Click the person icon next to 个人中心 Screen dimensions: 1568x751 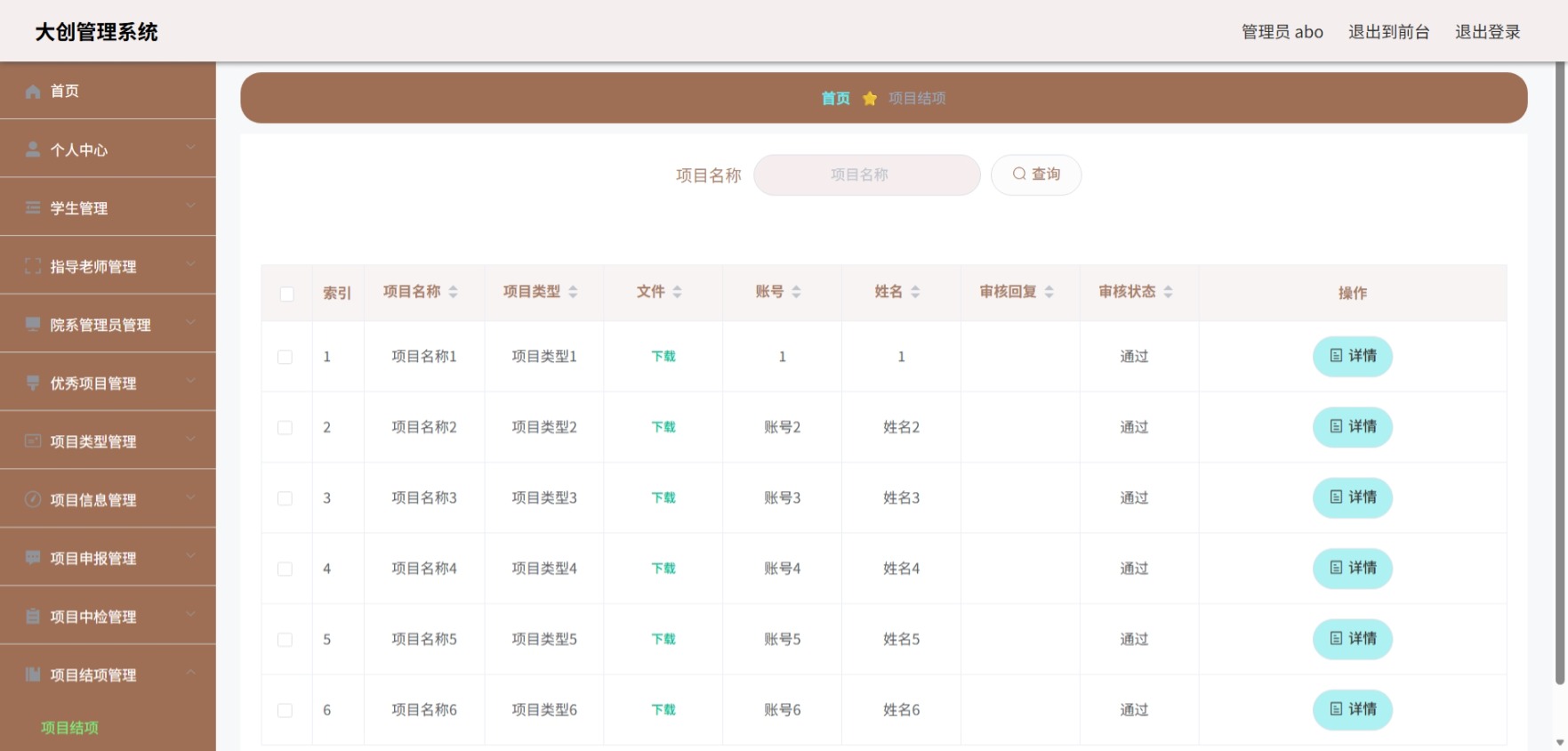tap(33, 149)
